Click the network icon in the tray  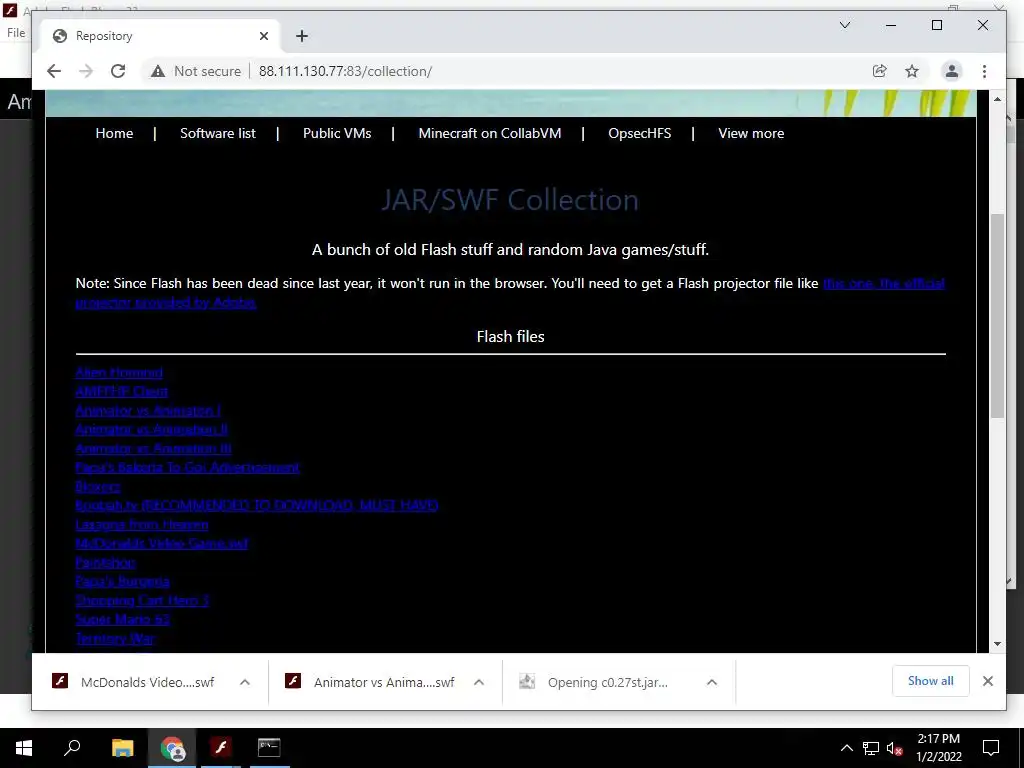pos(871,748)
